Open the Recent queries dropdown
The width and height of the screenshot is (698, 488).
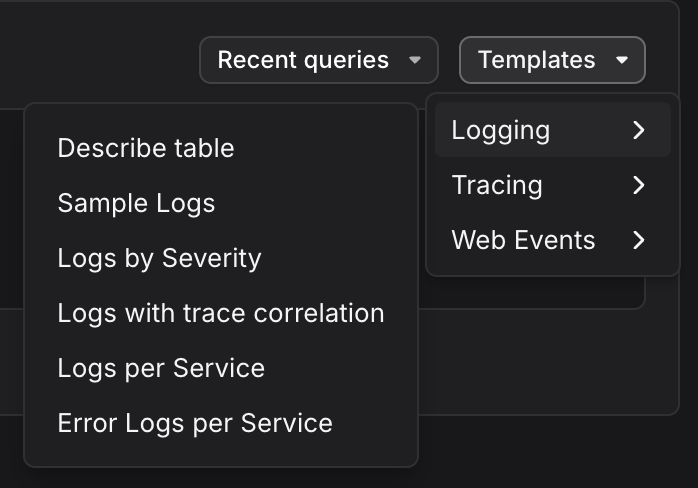pyautogui.click(x=318, y=60)
